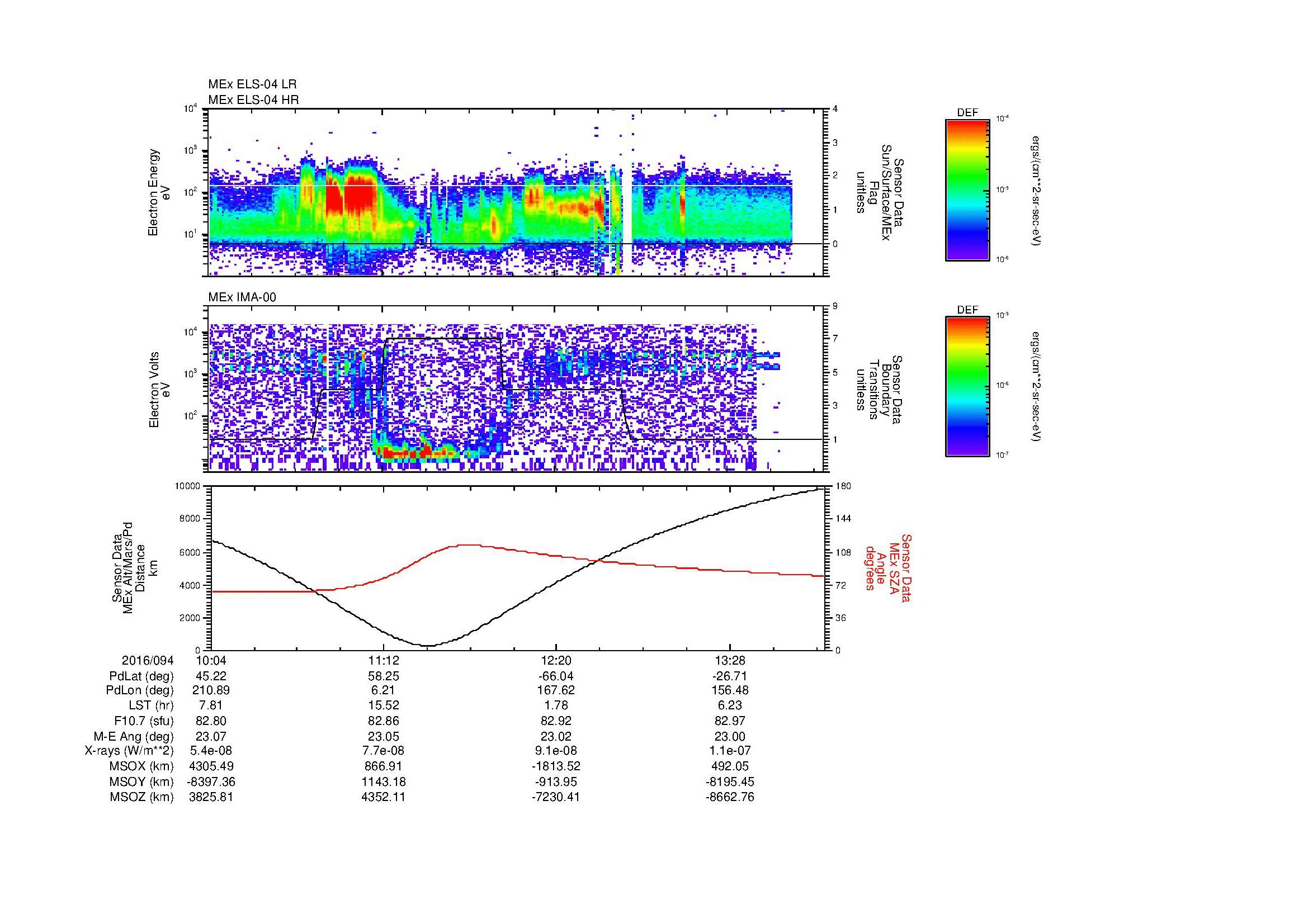
Task: Click the PdLat (deg) row label
Action: click(141, 676)
